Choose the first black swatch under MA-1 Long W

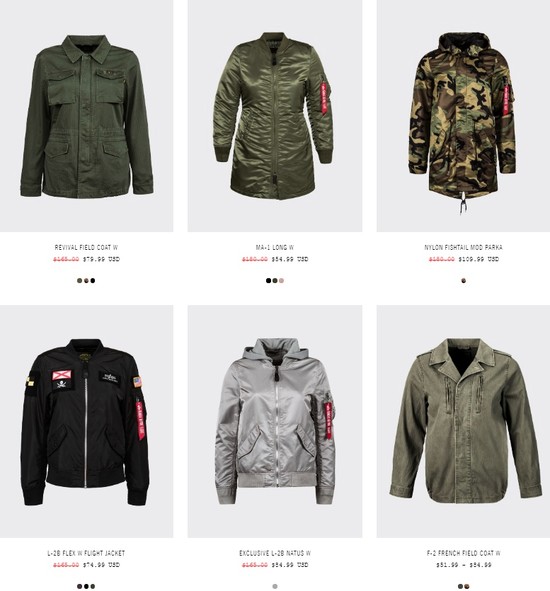268,280
